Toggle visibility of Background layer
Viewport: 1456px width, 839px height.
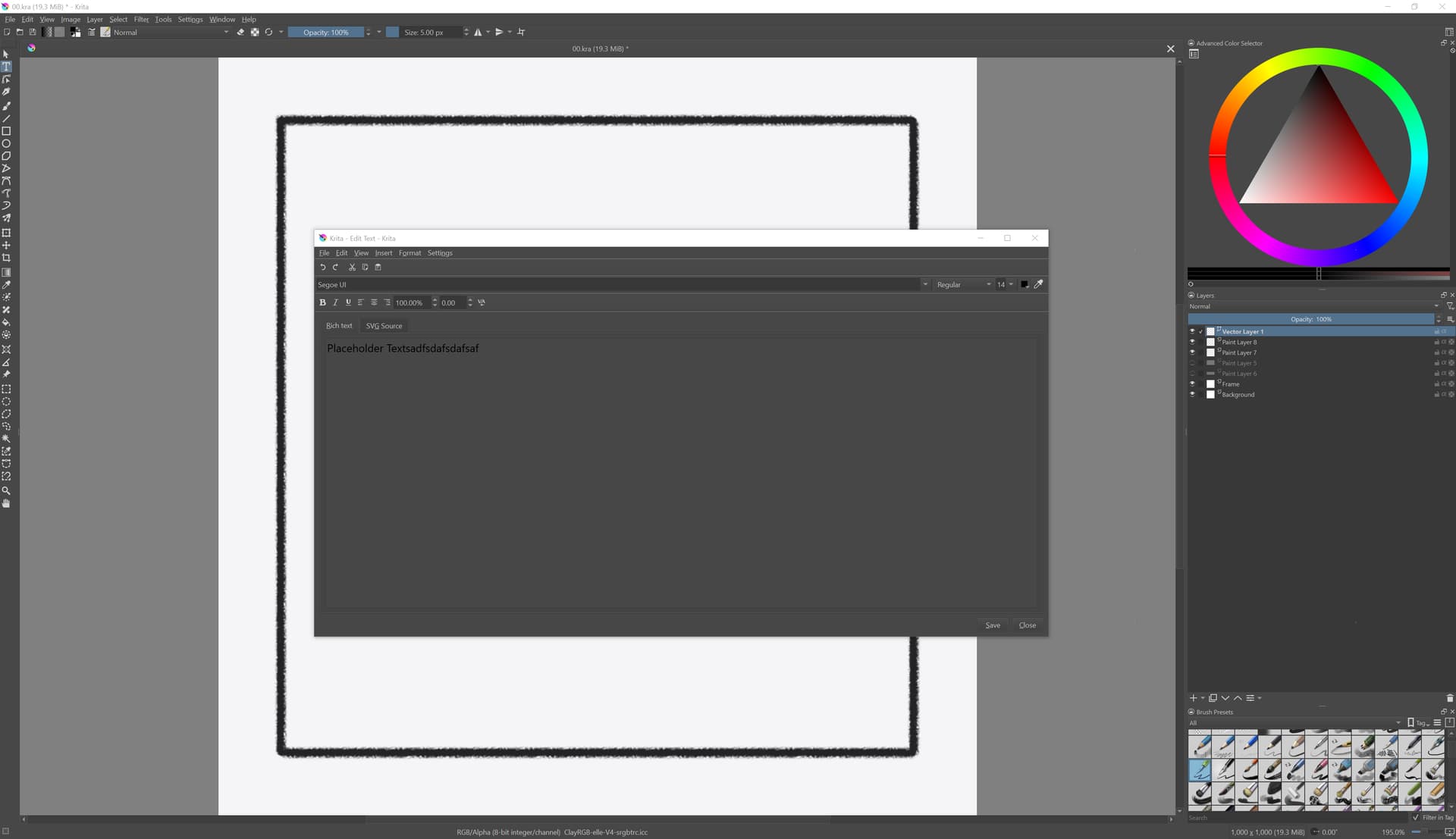(x=1192, y=394)
